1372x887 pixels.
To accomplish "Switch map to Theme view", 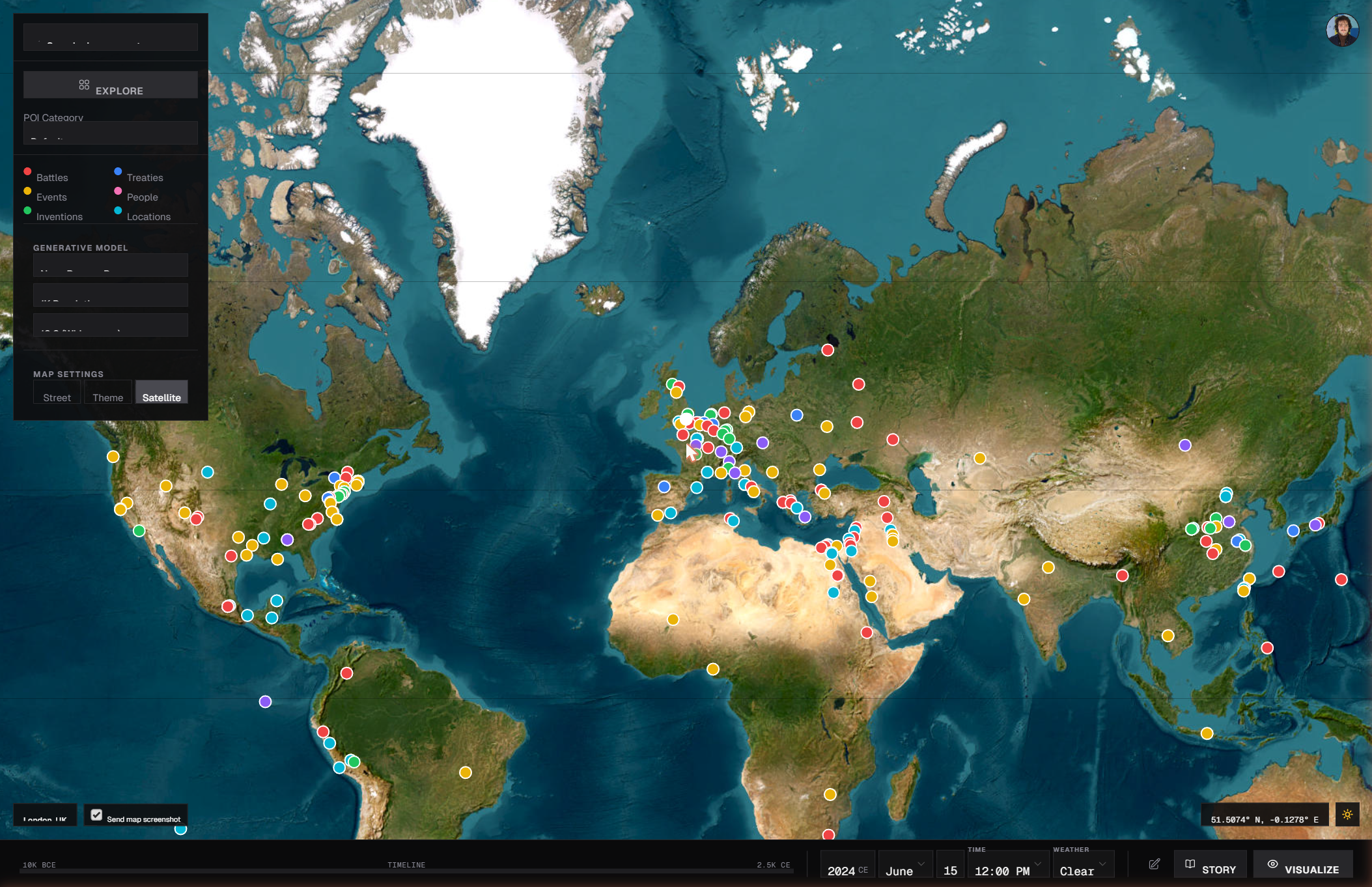I will pyautogui.click(x=107, y=392).
